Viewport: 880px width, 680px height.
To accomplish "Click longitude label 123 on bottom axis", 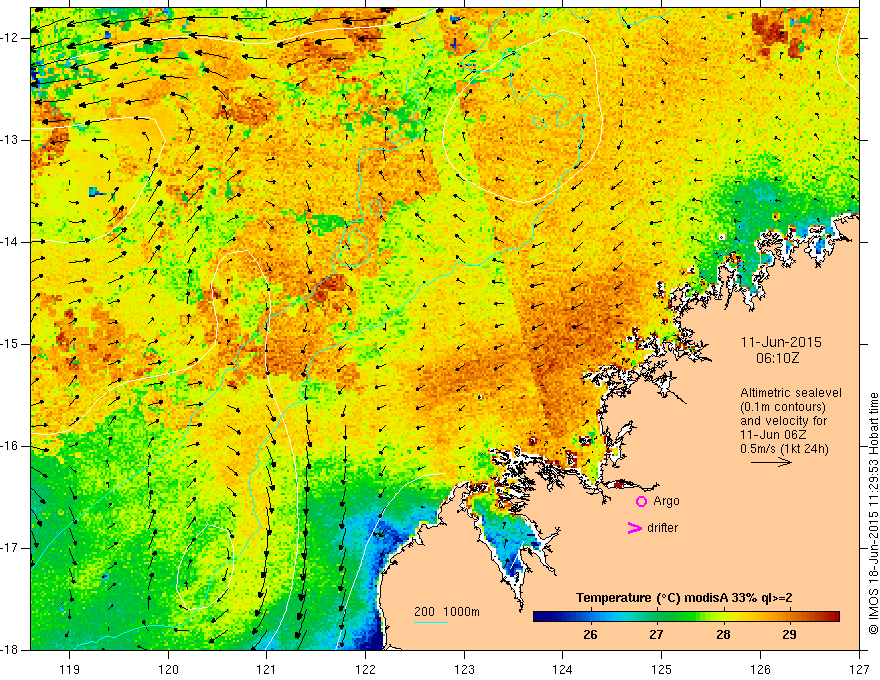I will pos(464,669).
